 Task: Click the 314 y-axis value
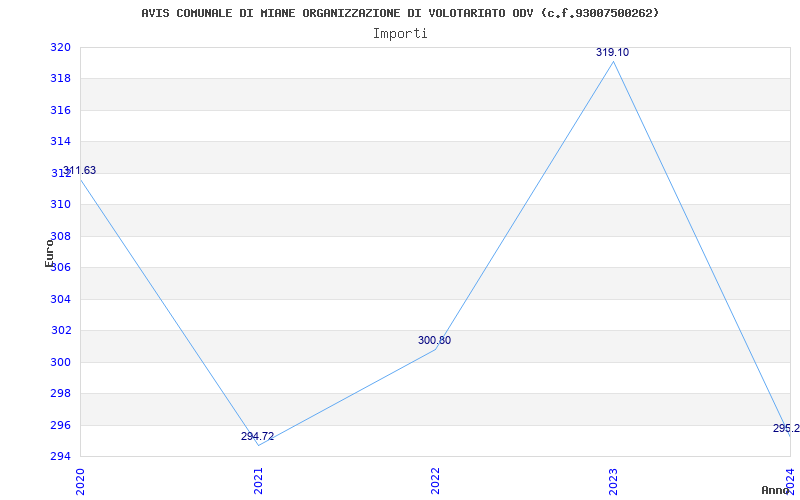[60, 141]
